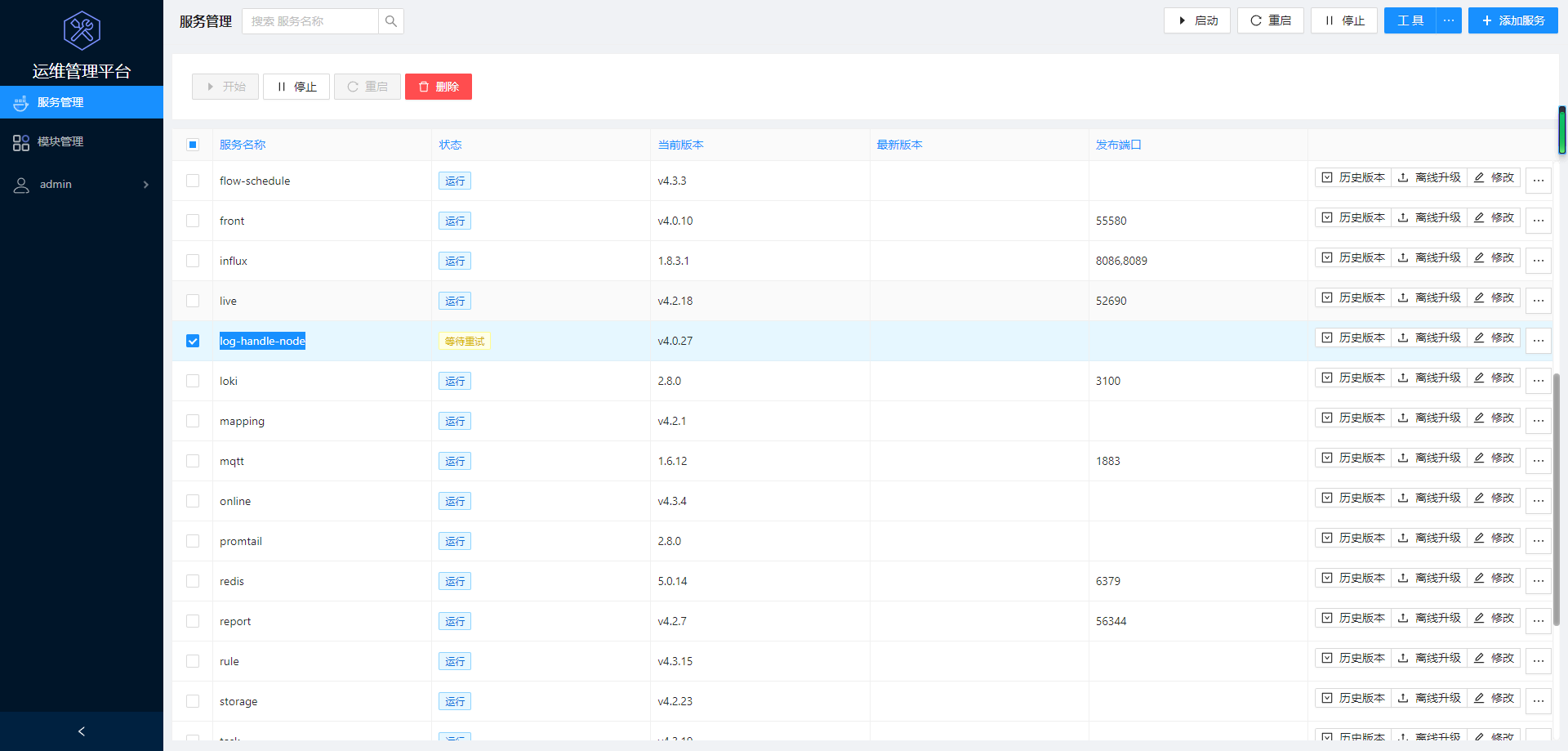This screenshot has height=751, width=1568.
Task: Open more actions for influx row
Action: click(1539, 261)
